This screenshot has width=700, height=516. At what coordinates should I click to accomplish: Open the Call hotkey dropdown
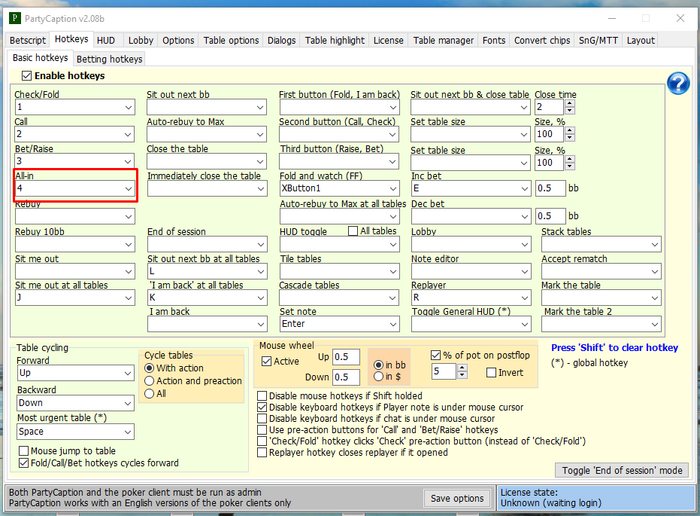tap(75, 134)
